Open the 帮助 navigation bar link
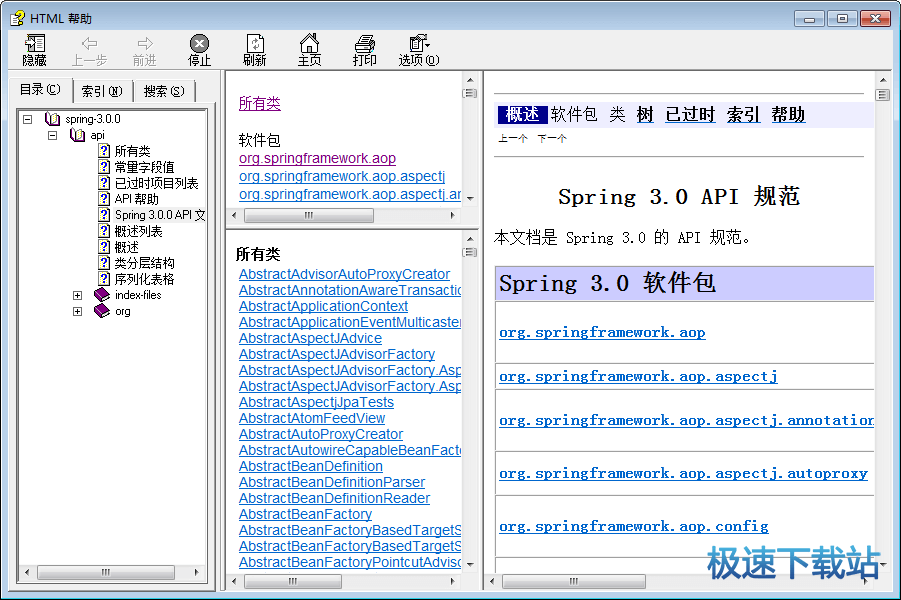Viewport: 901px width, 600px height. point(788,114)
